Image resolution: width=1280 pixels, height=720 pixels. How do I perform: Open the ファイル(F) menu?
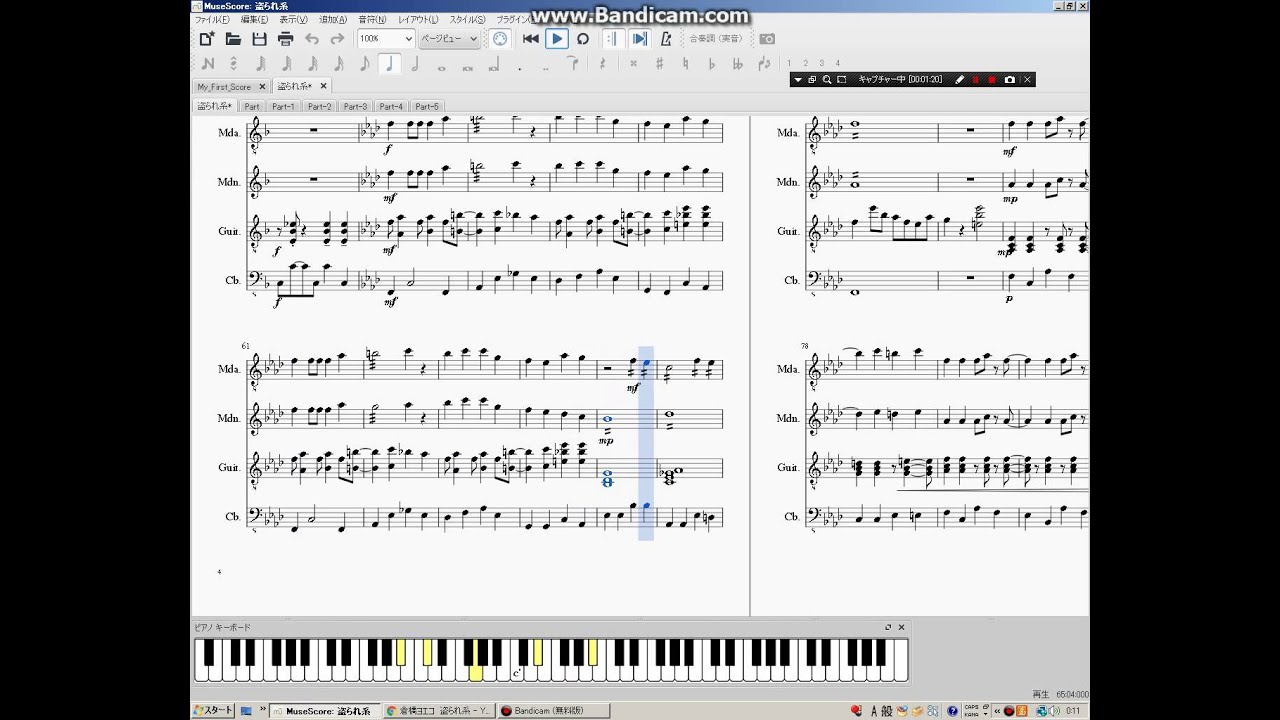[x=212, y=19]
